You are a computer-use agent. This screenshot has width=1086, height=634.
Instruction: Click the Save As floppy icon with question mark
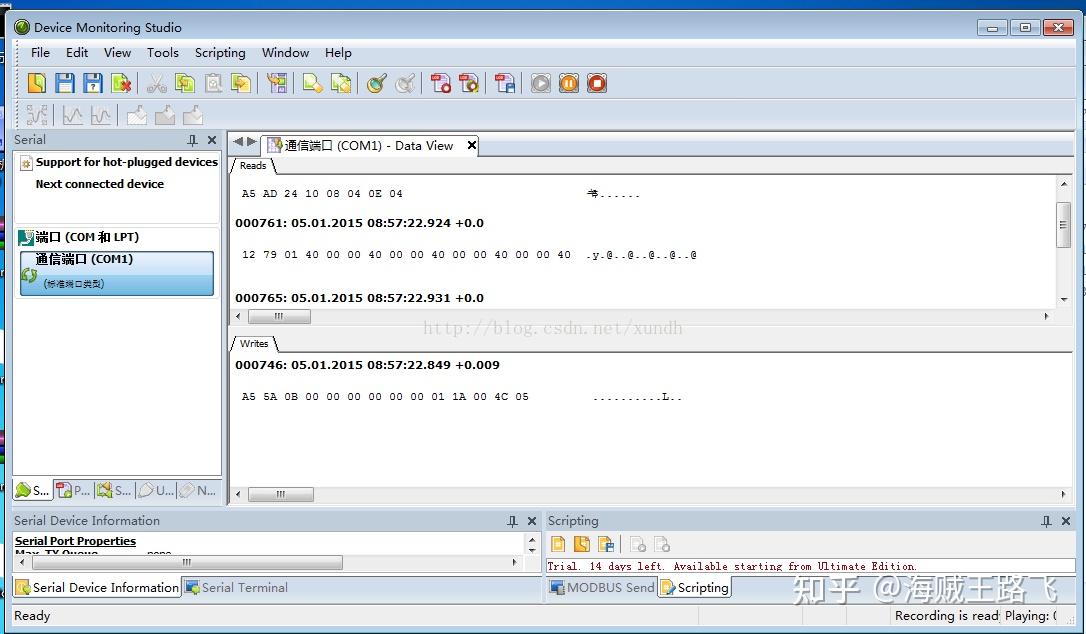pos(93,83)
